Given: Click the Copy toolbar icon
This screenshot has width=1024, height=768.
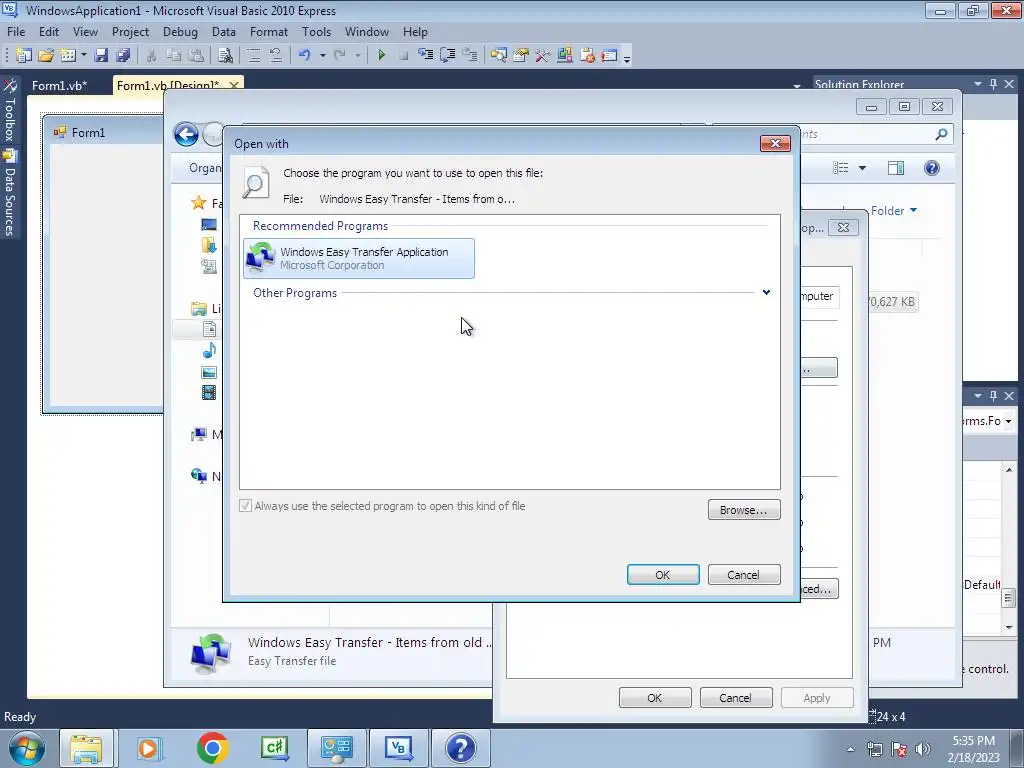Looking at the screenshot, I should pyautogui.click(x=173, y=56).
